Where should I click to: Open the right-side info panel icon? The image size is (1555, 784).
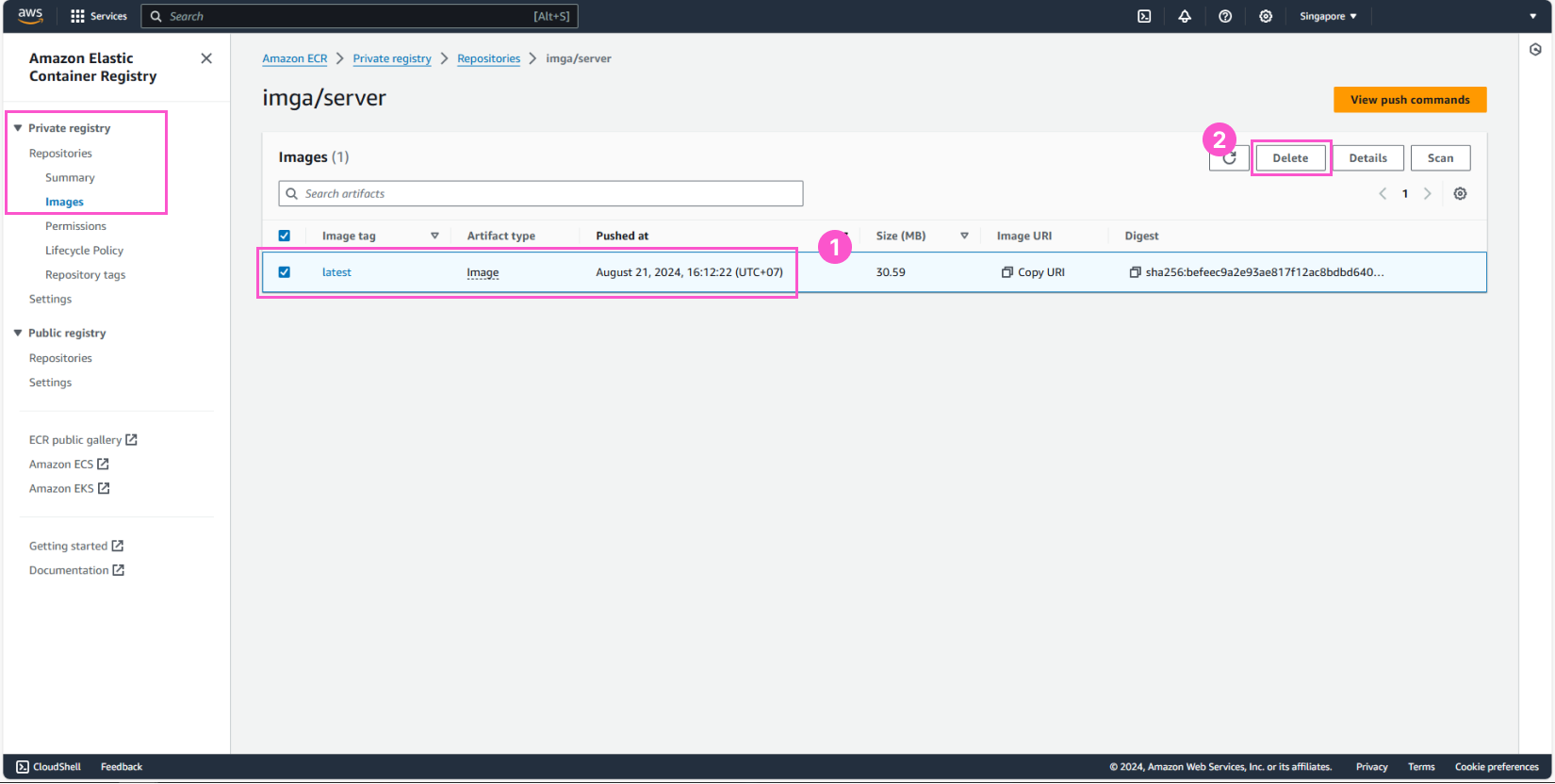coord(1535,50)
